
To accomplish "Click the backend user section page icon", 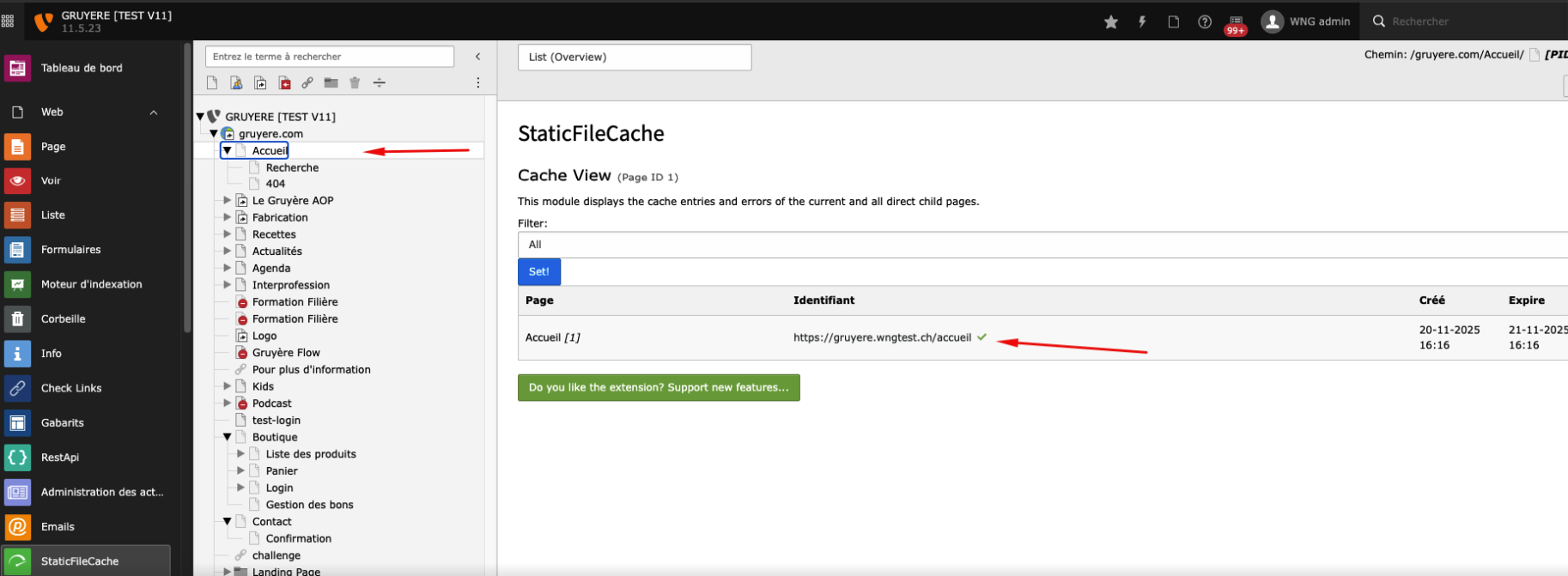I will [x=236, y=82].
